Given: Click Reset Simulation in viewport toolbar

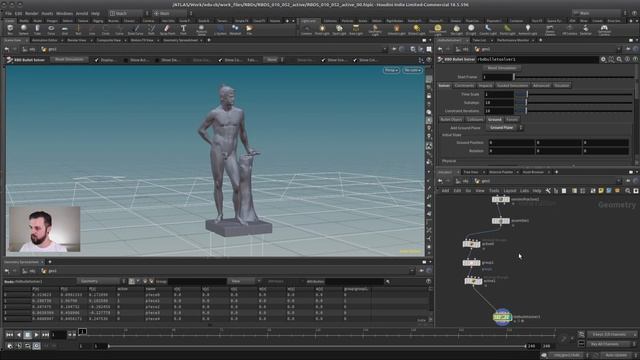Looking at the screenshot, I should pos(69,60).
